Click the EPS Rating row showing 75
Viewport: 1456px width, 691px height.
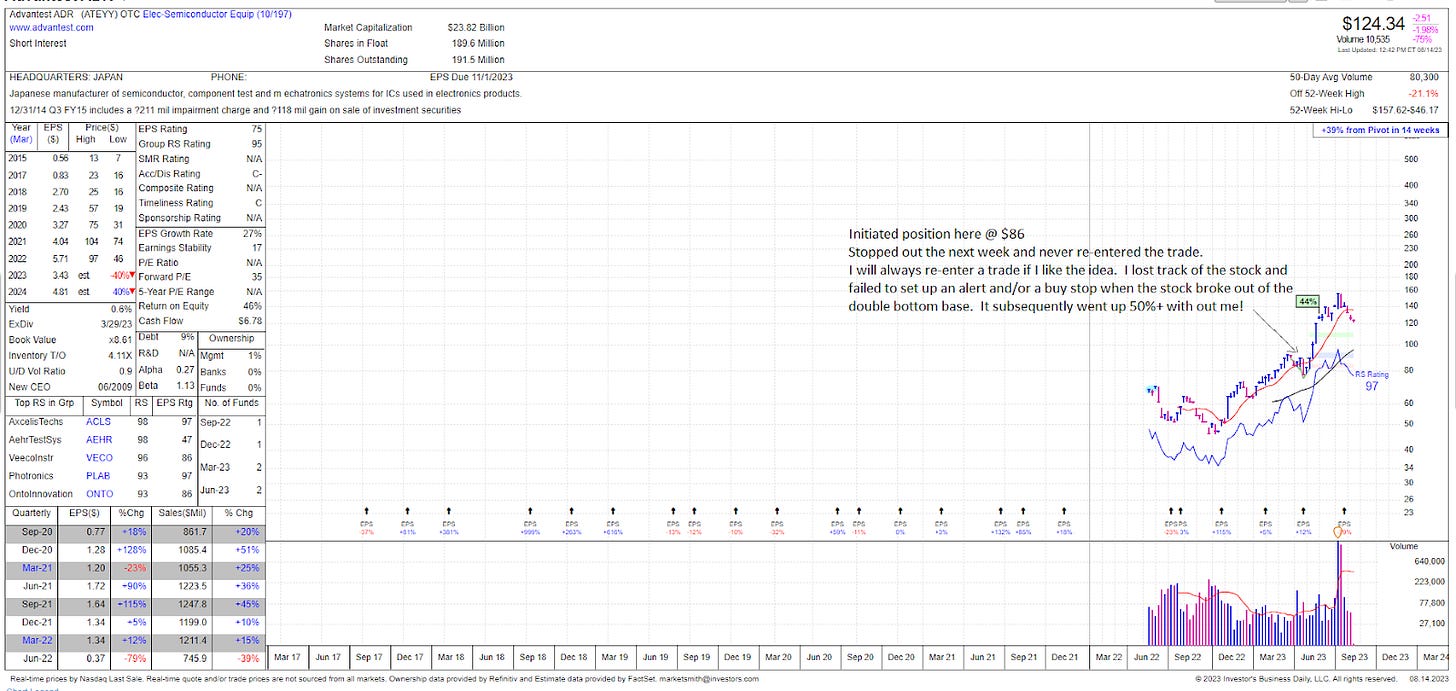tap(198, 129)
